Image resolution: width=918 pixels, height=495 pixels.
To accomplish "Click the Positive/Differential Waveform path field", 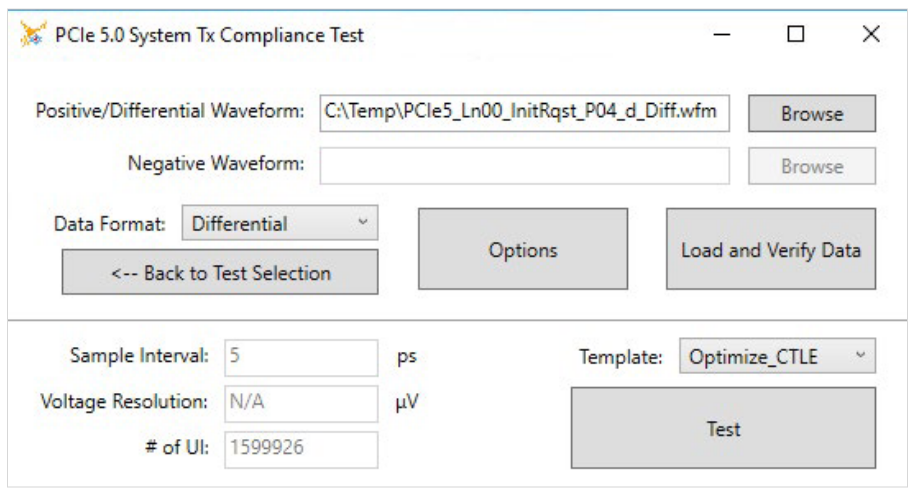I will (524, 112).
